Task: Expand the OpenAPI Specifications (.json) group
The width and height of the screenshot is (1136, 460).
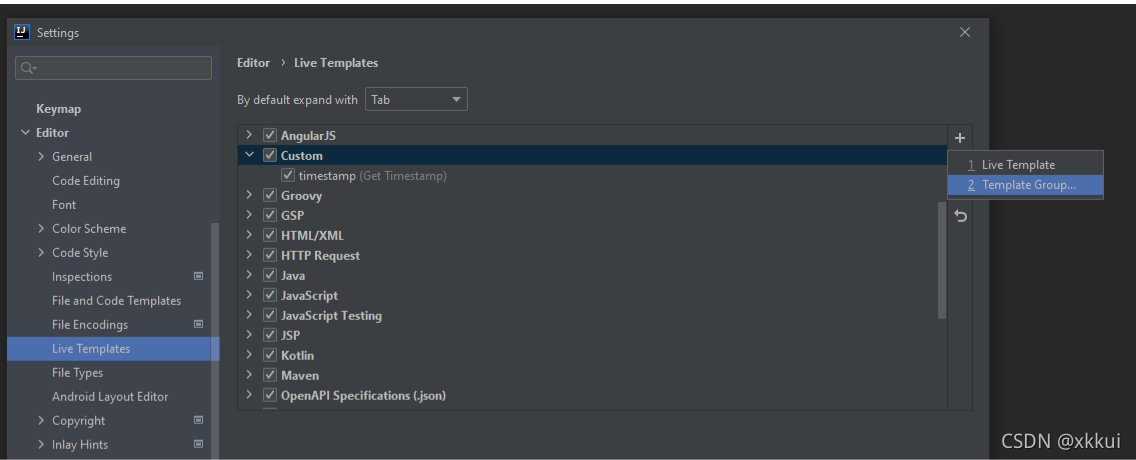Action: 249,396
